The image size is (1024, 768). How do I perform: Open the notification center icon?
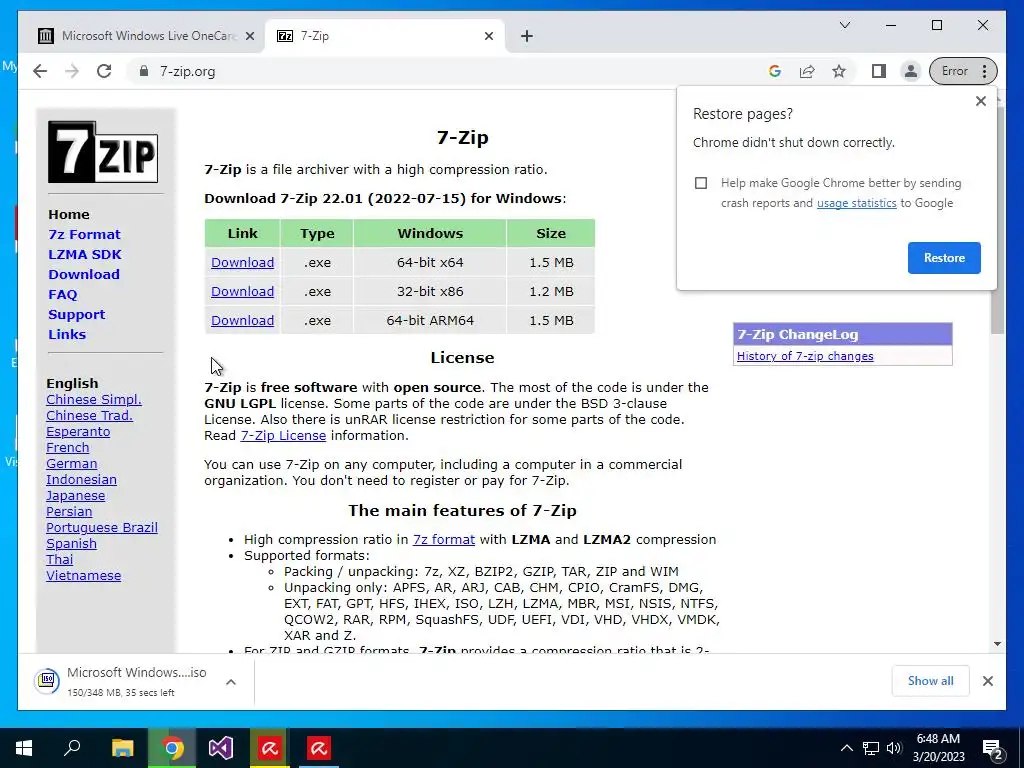coord(993,749)
